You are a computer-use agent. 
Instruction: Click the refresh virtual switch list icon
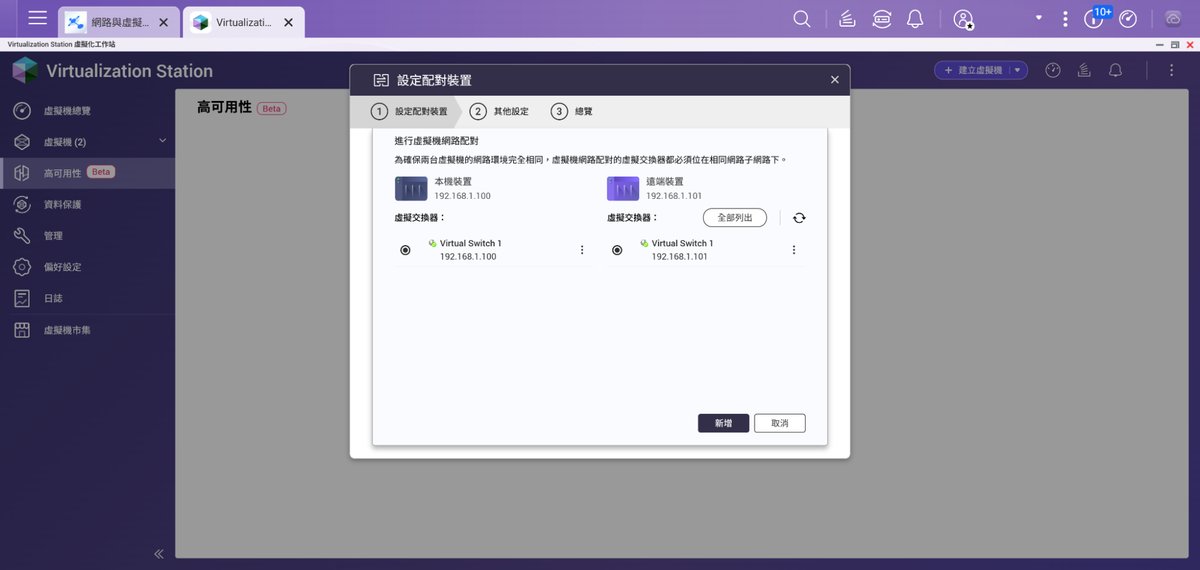tap(798, 218)
